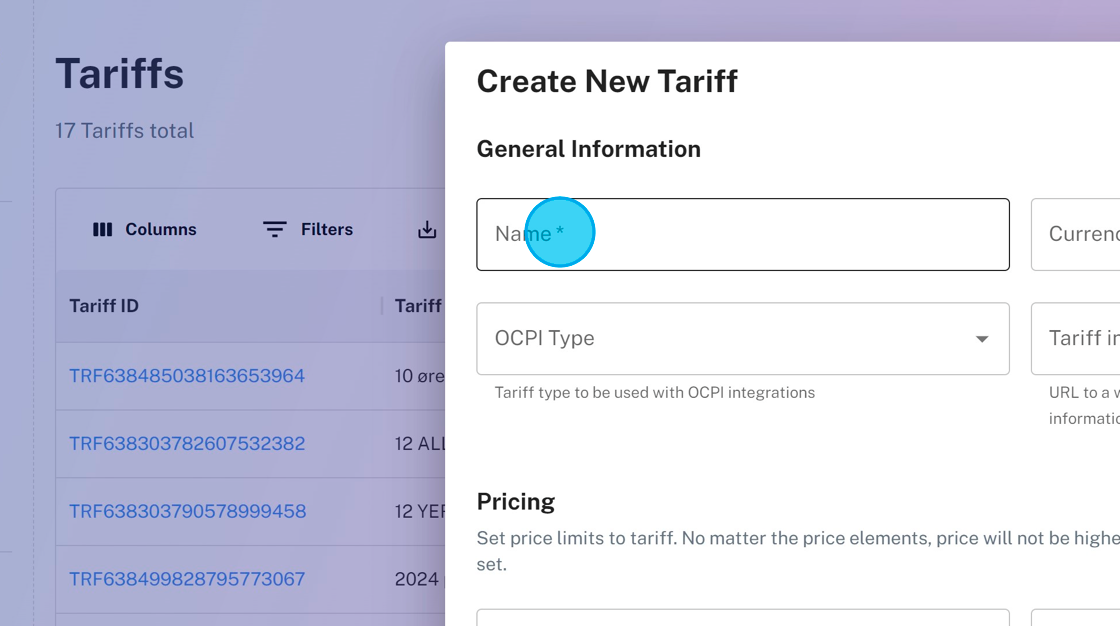
Task: Click the Tariff info URL field
Action: pyautogui.click(x=1076, y=339)
